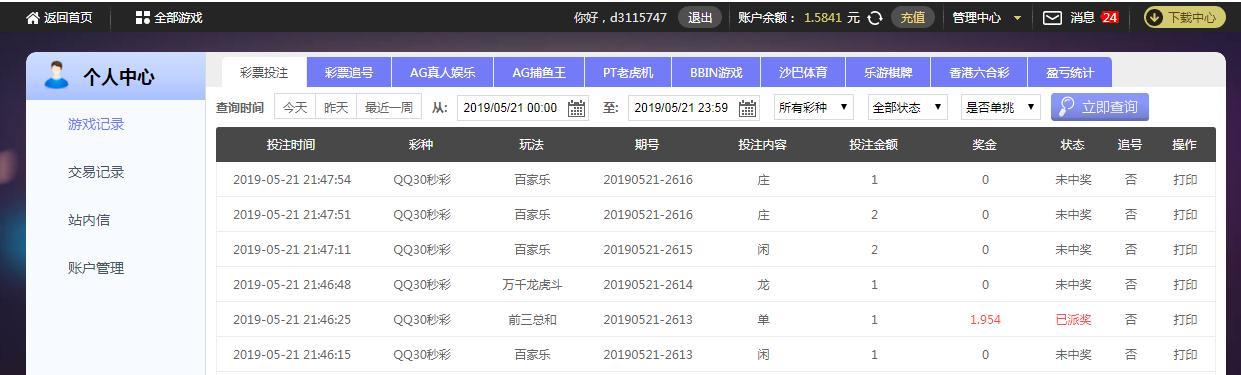This screenshot has height=375, width=1241.
Task: Print the 21:47:11 bet record
Action: pos(1185,249)
